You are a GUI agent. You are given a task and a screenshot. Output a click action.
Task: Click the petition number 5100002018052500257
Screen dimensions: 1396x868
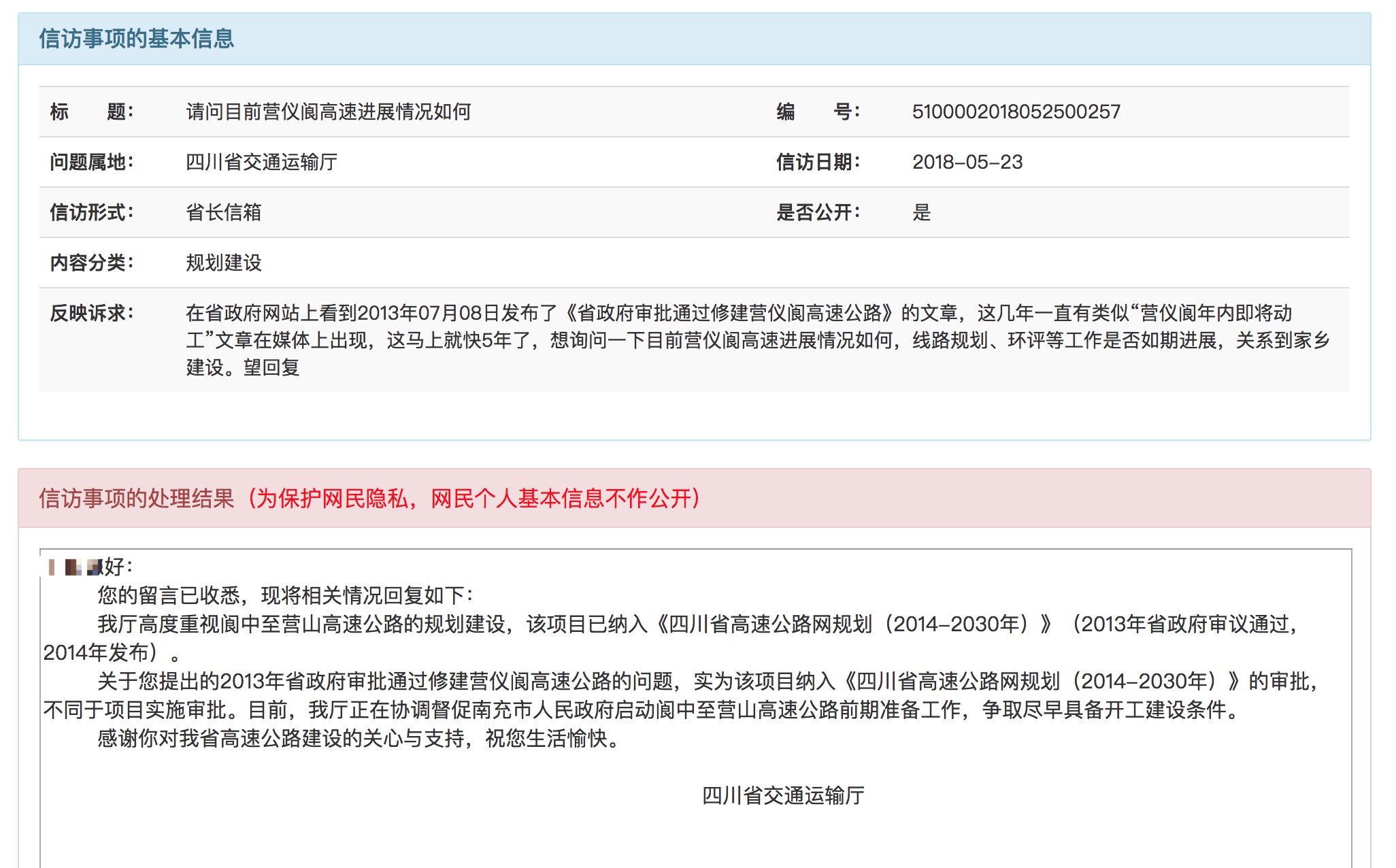tap(1016, 112)
